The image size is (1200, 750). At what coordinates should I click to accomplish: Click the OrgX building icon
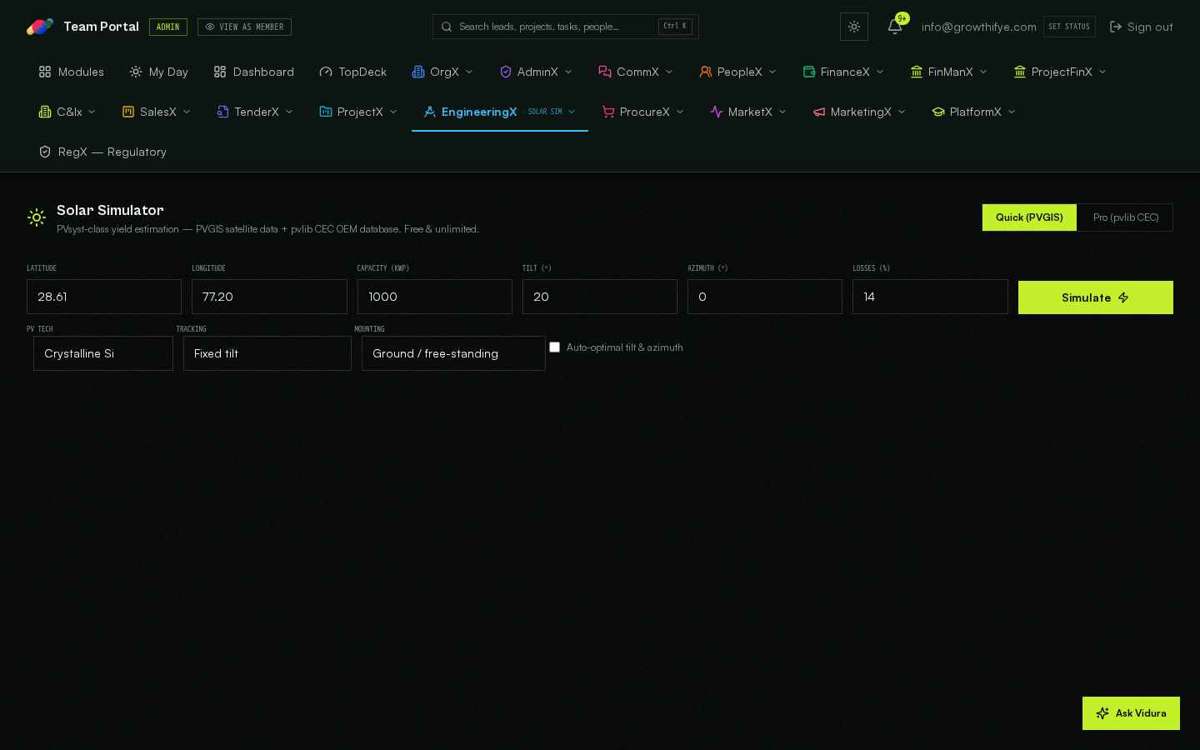click(x=418, y=72)
